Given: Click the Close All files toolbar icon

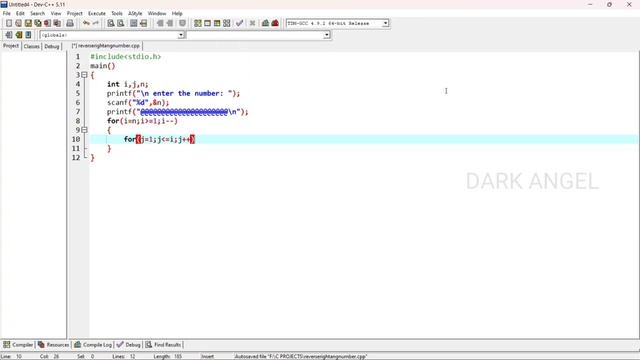Looking at the screenshot, I should click(58, 23).
